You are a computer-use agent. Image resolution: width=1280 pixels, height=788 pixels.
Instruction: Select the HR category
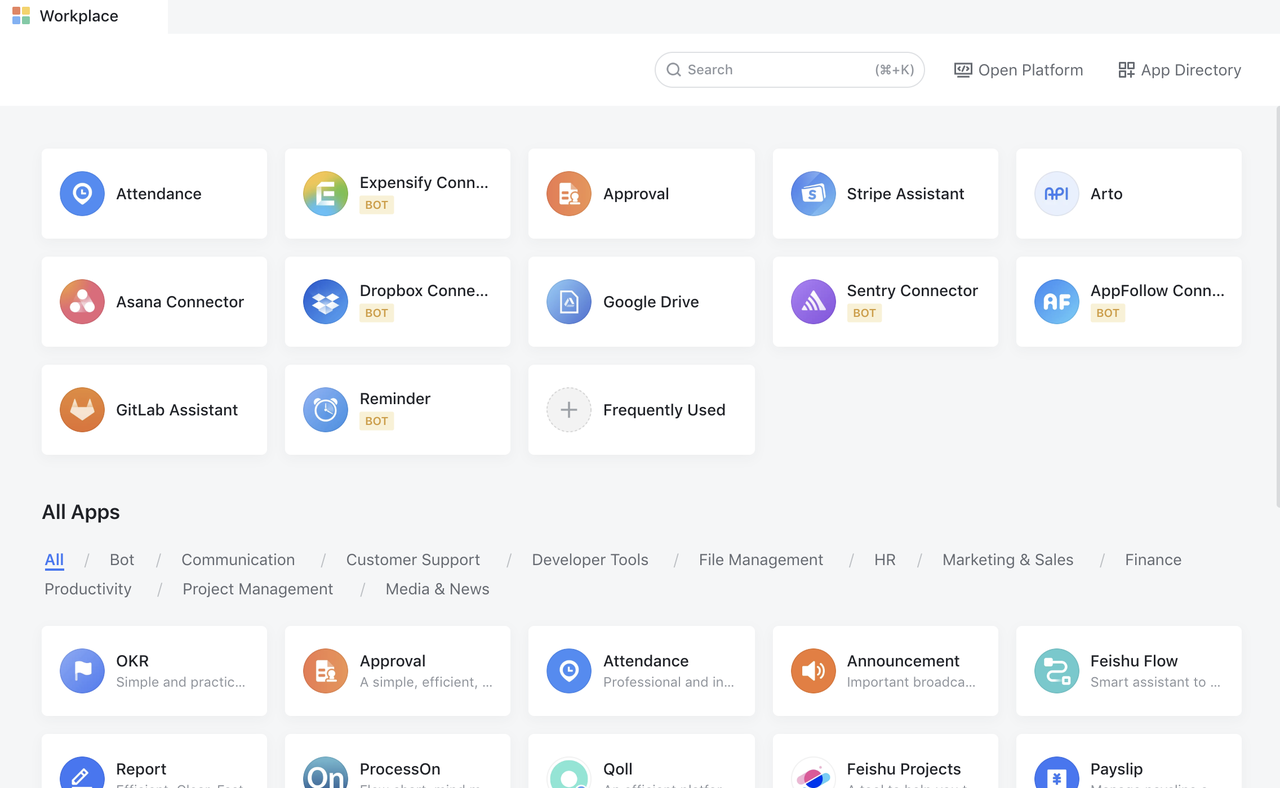pyautogui.click(x=885, y=560)
